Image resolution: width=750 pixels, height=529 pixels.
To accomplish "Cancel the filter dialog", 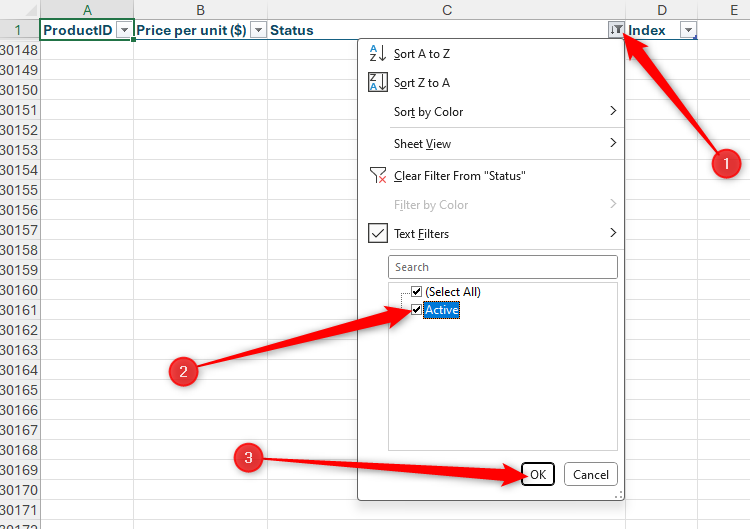I will (590, 474).
